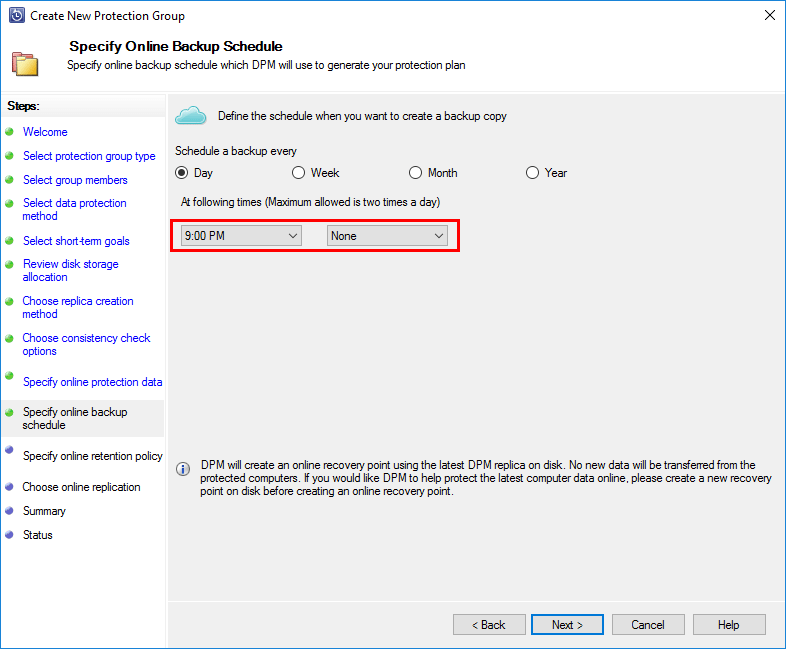Viewport: 786px width, 649px height.
Task: Click Choose online replication step
Action: [x=81, y=487]
